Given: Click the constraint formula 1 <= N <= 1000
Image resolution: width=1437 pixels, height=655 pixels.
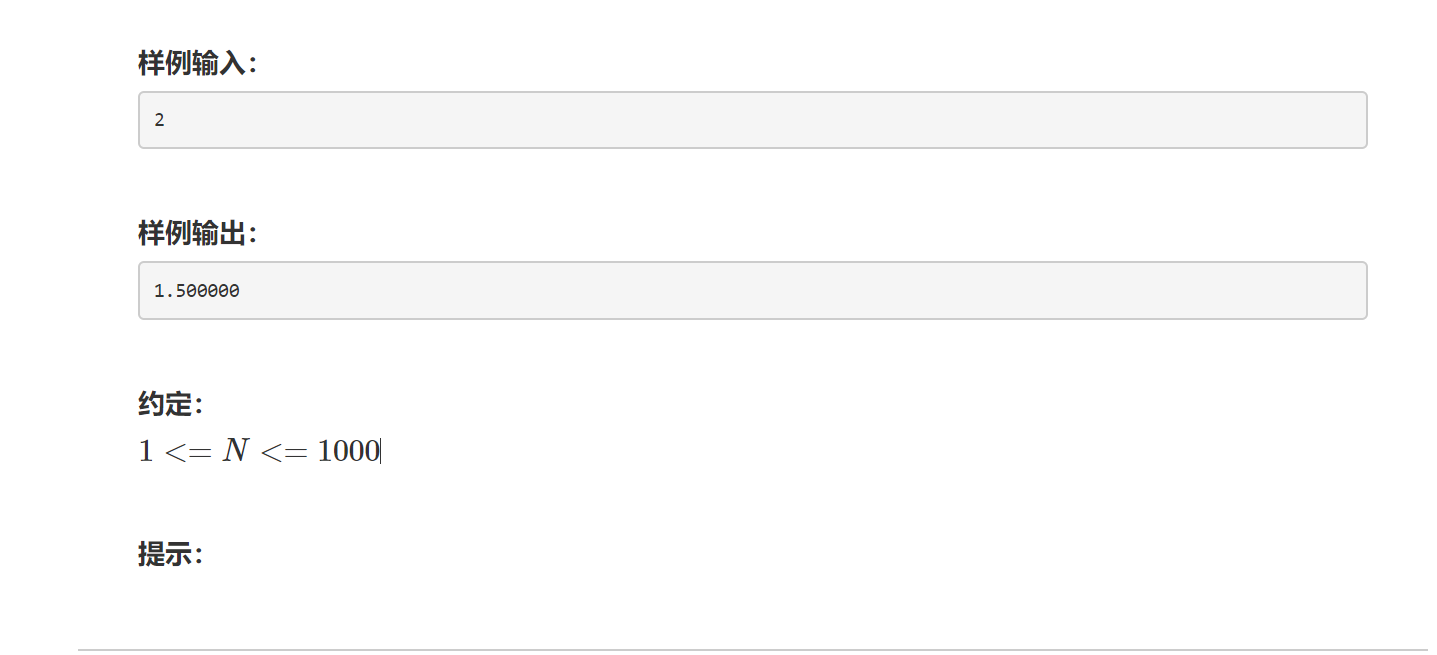Looking at the screenshot, I should click(x=258, y=451).
